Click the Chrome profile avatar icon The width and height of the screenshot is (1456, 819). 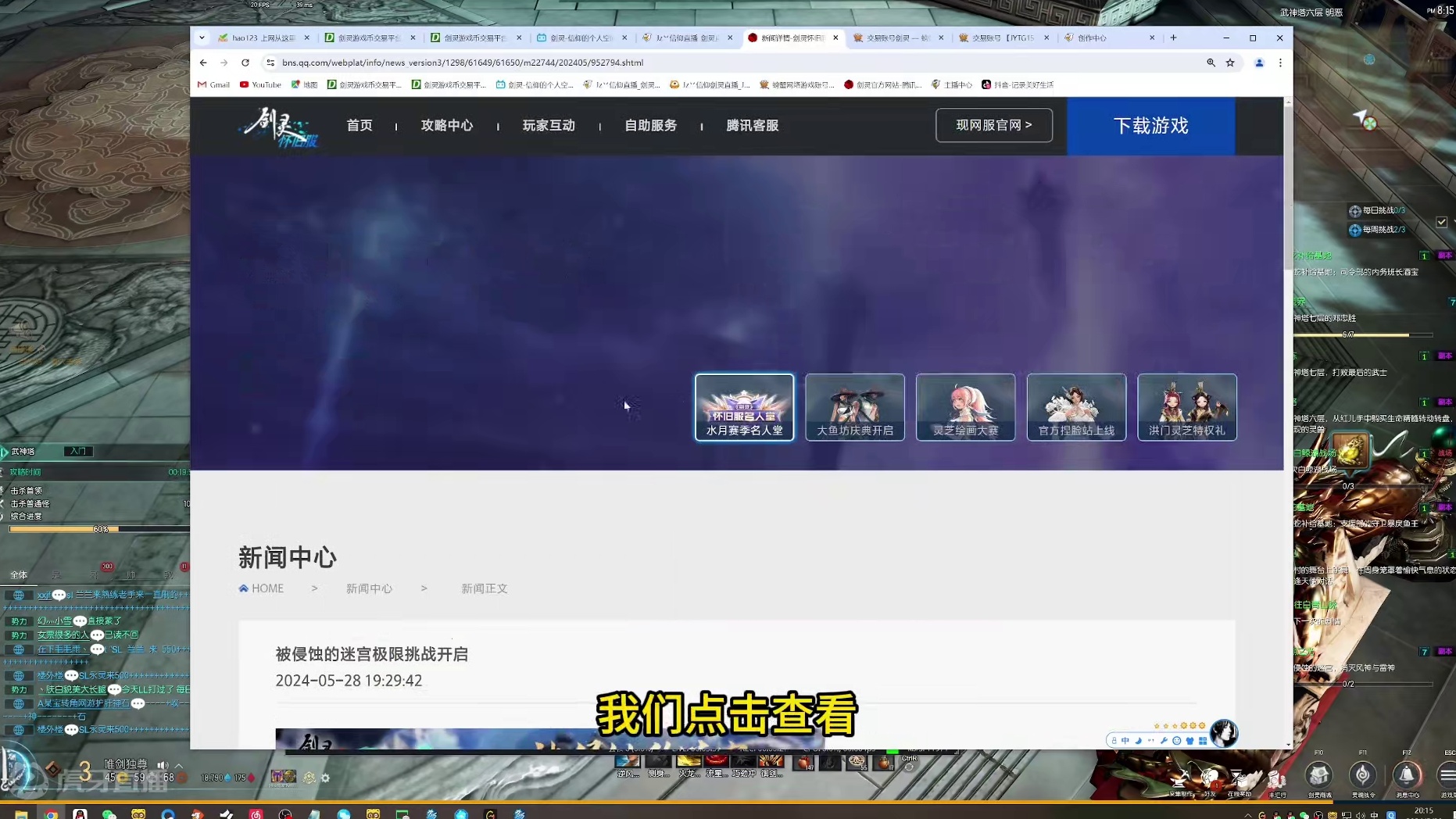pyautogui.click(x=1259, y=63)
